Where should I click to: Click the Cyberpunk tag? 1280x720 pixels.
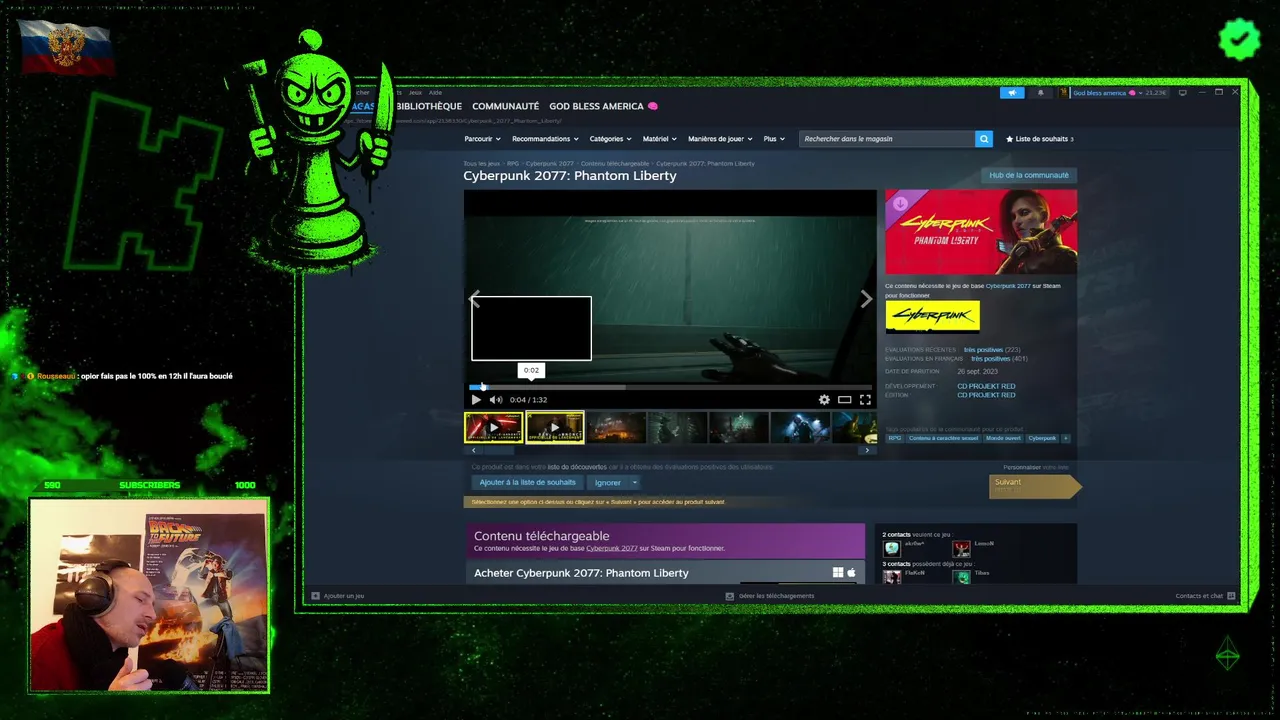click(1042, 438)
